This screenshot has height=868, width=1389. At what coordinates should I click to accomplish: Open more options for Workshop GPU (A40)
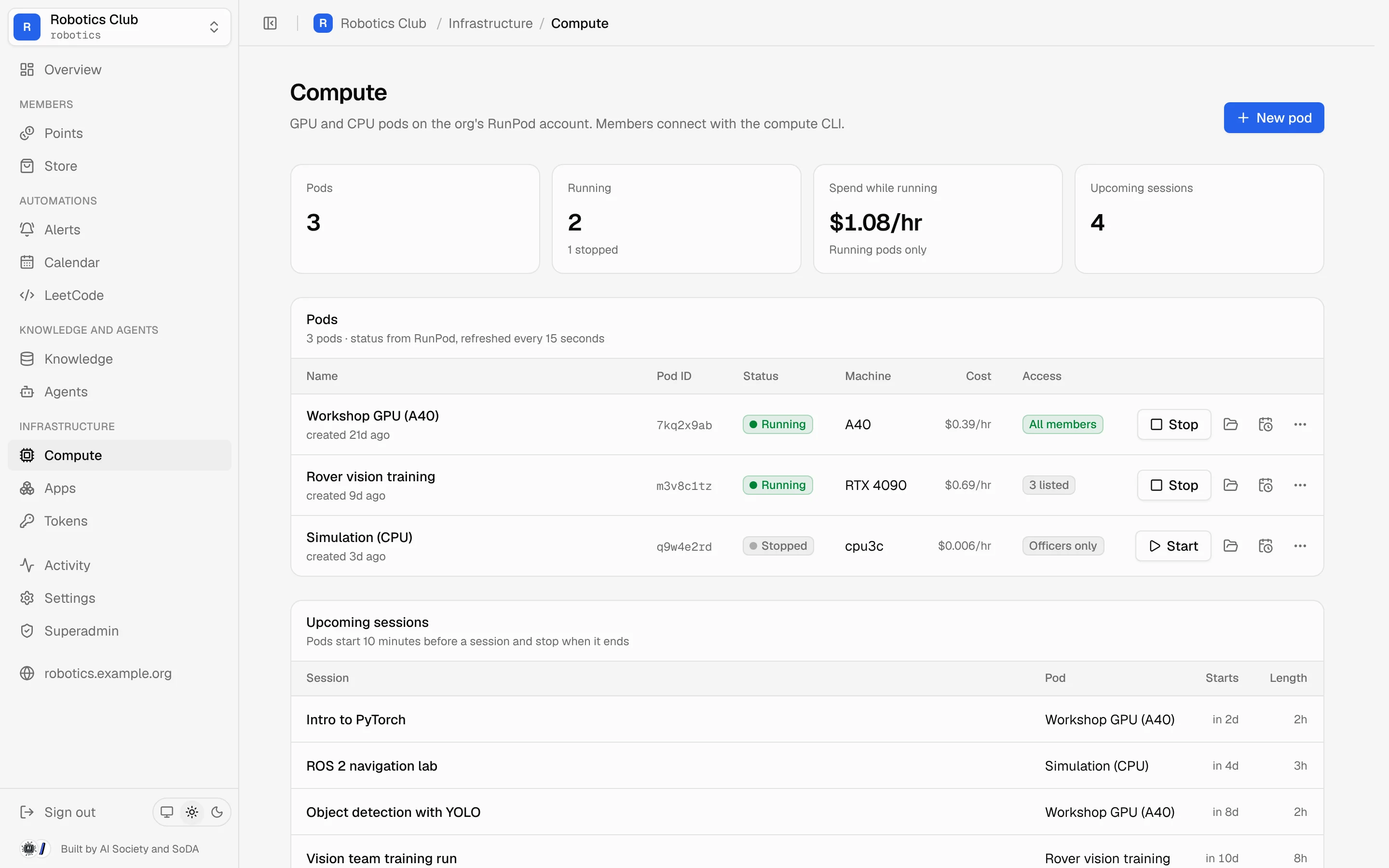1300,424
